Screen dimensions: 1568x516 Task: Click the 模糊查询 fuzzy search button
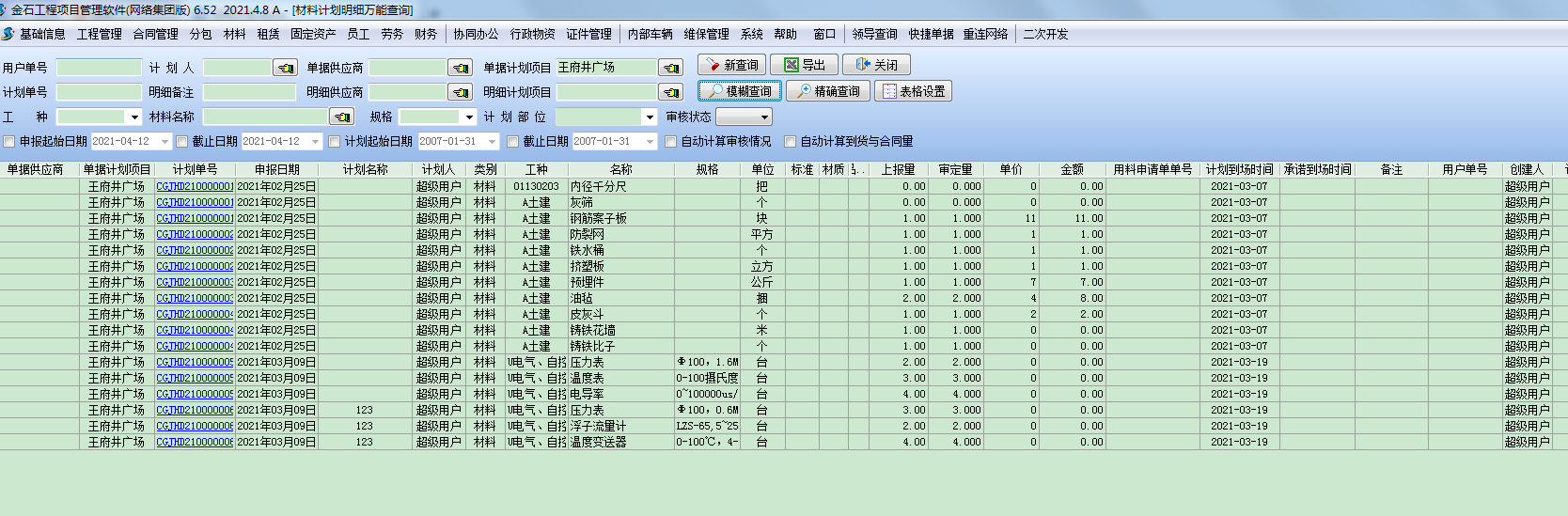740,91
